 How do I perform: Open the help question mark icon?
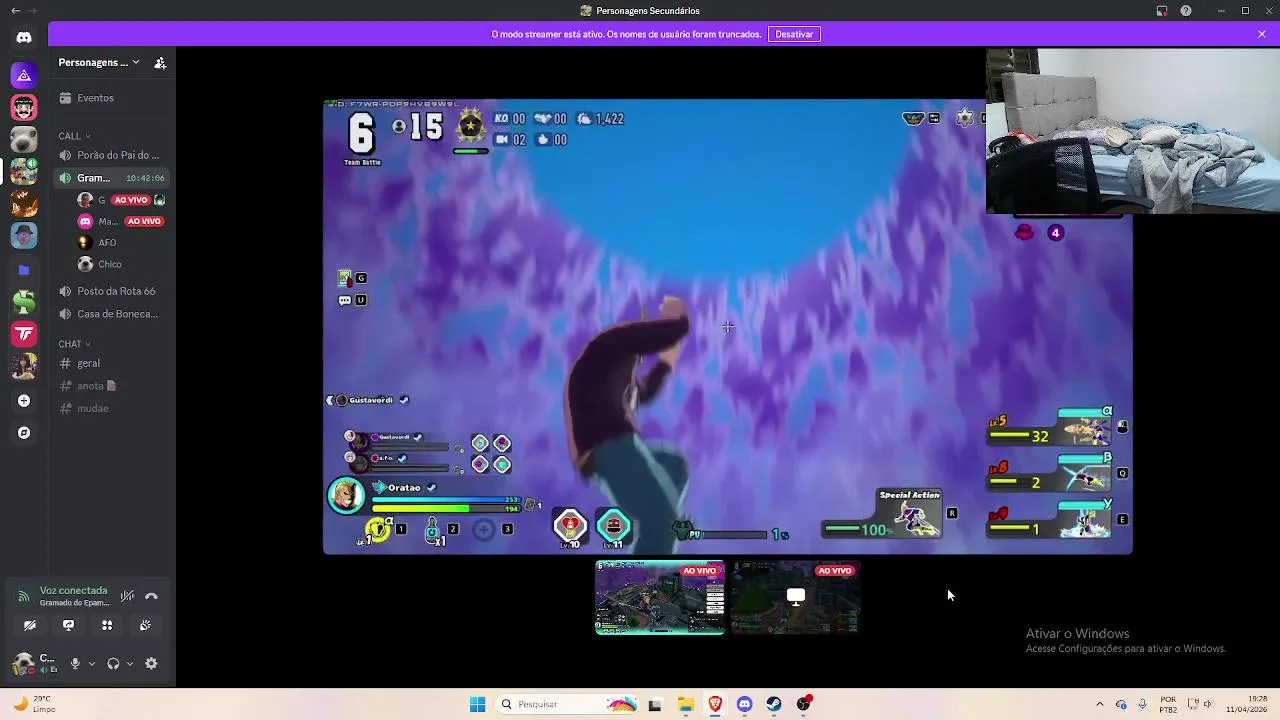(x=1186, y=10)
